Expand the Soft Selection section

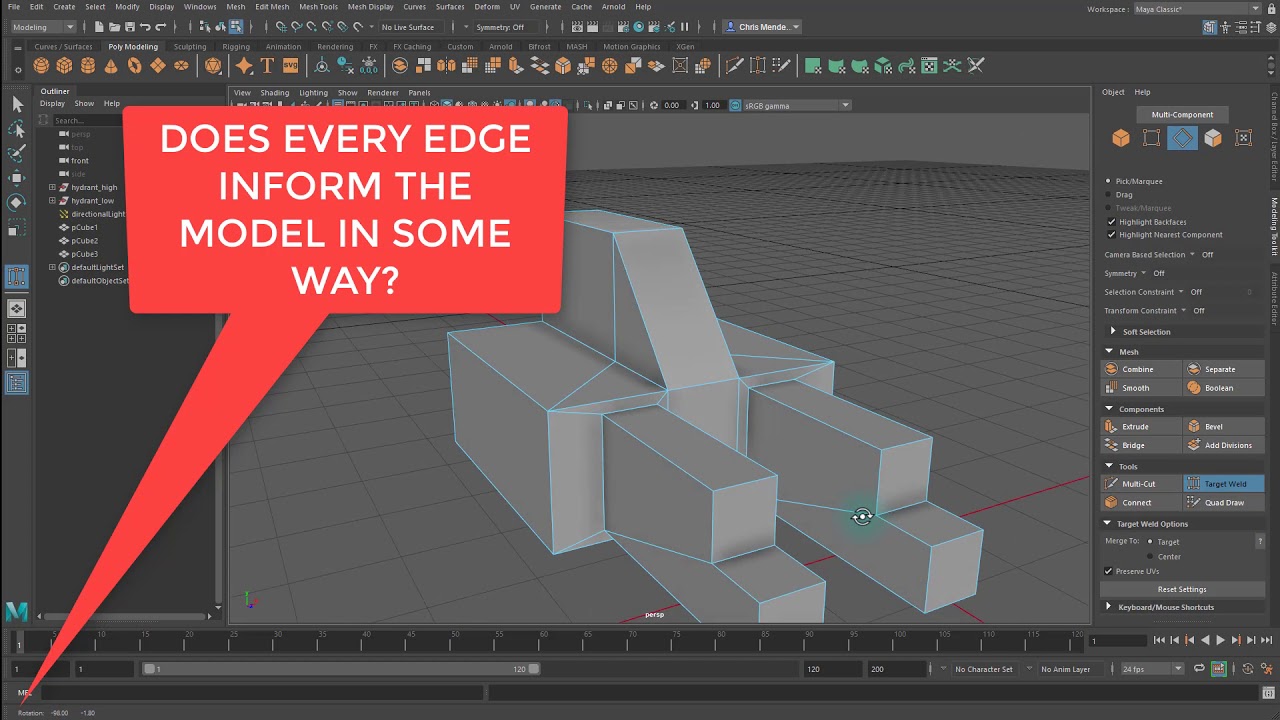click(1113, 331)
